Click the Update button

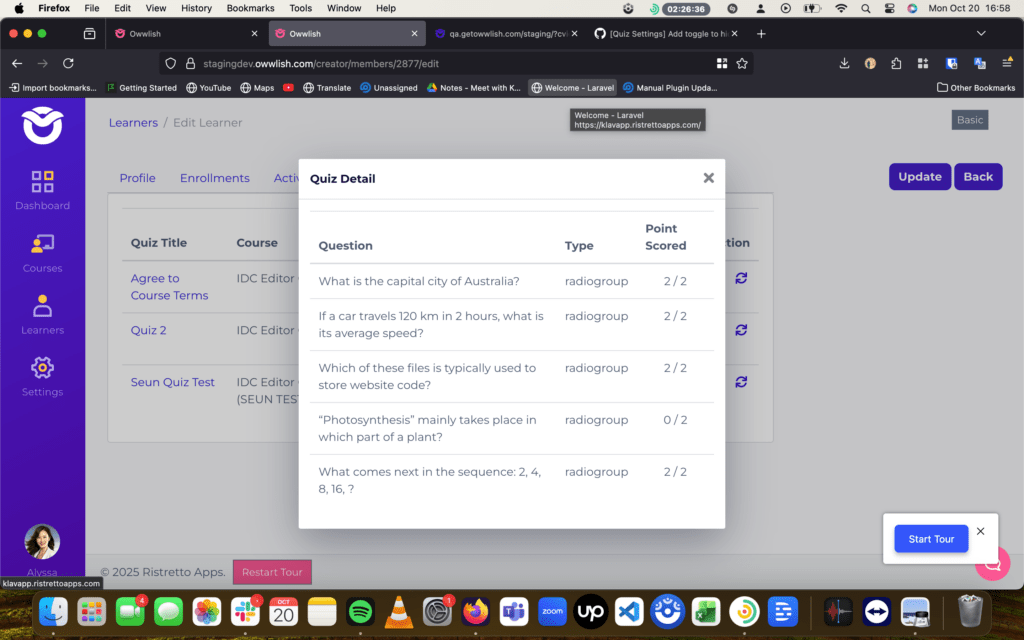point(919,177)
